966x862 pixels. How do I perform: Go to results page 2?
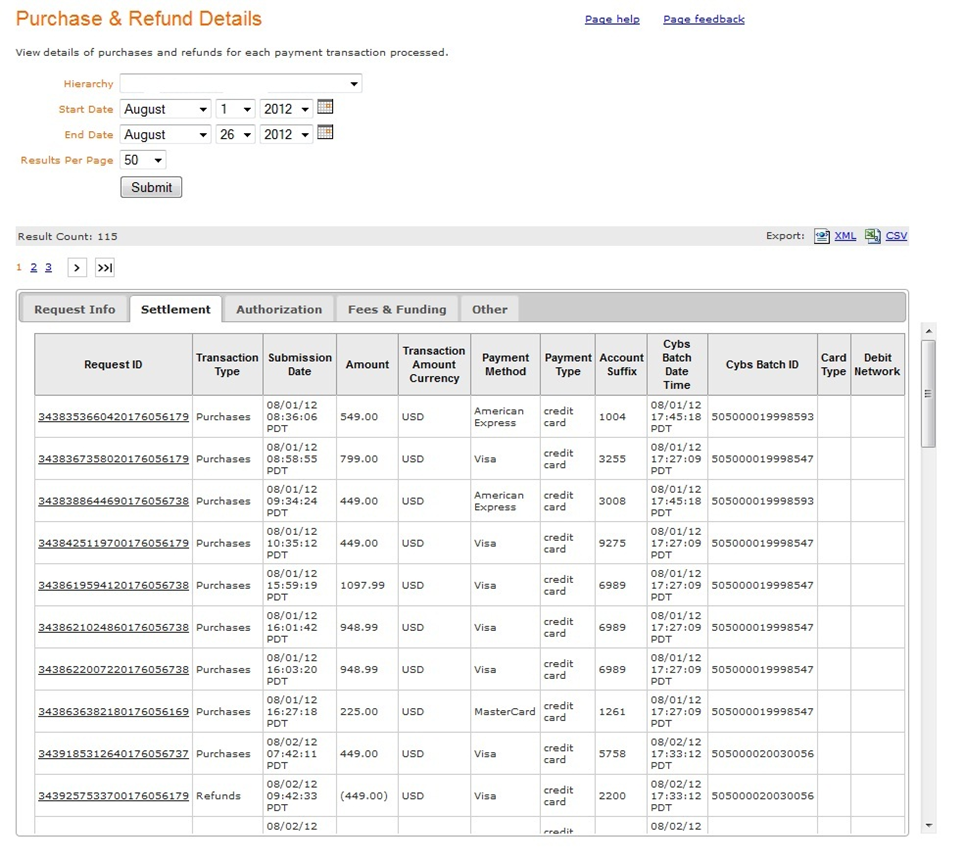(x=33, y=267)
